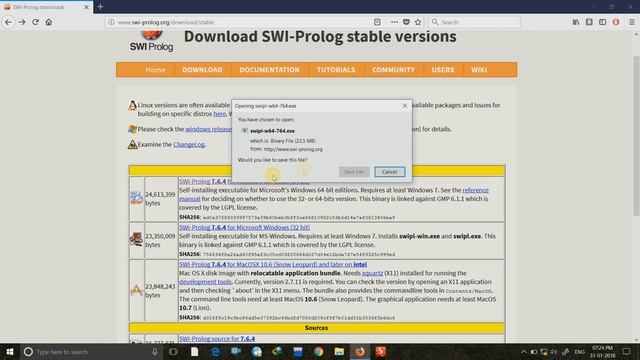Click the SWI Prolog logo
Image resolution: width=640 pixels, height=360 pixels.
[x=151, y=41]
